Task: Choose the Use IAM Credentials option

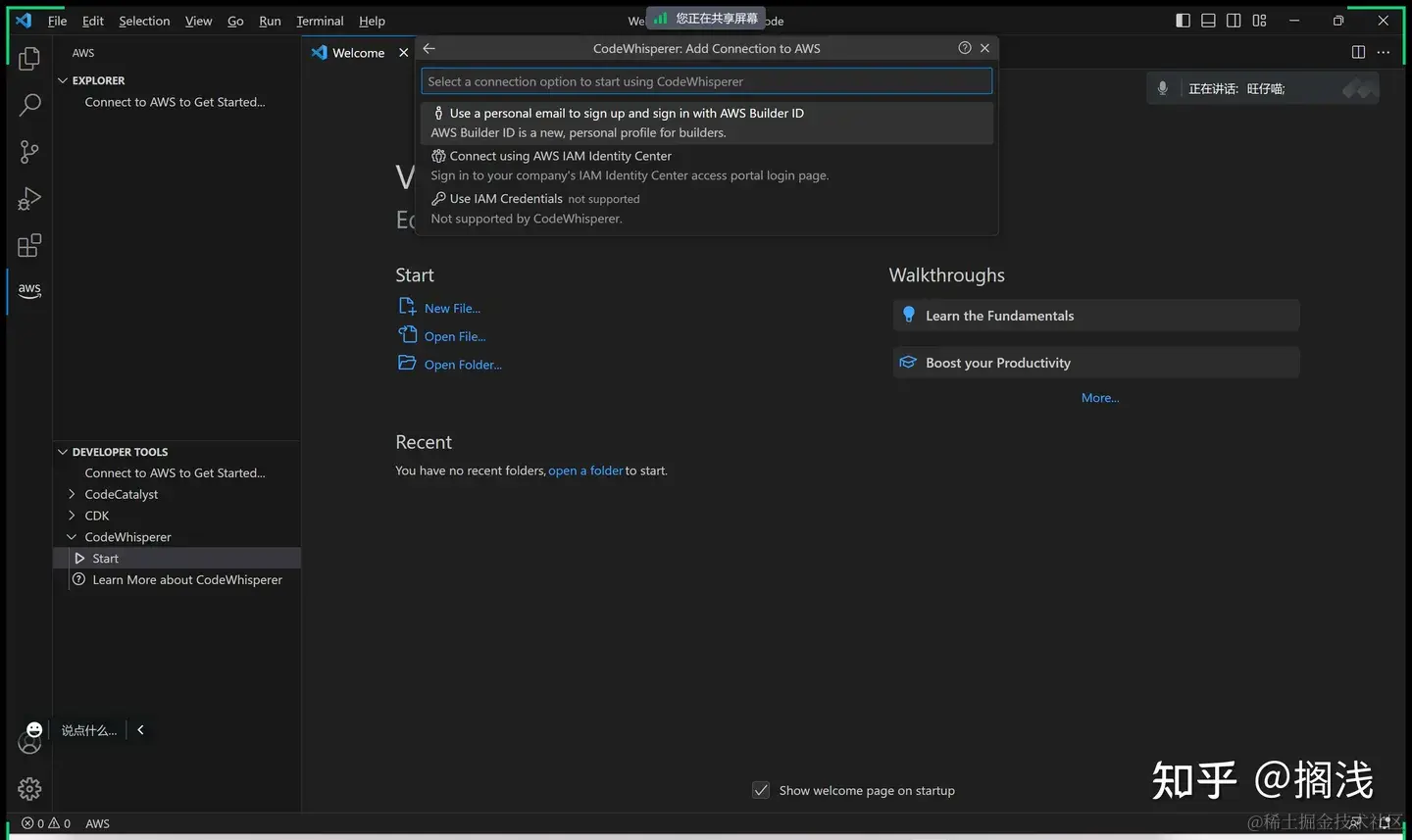Action: pyautogui.click(x=707, y=208)
